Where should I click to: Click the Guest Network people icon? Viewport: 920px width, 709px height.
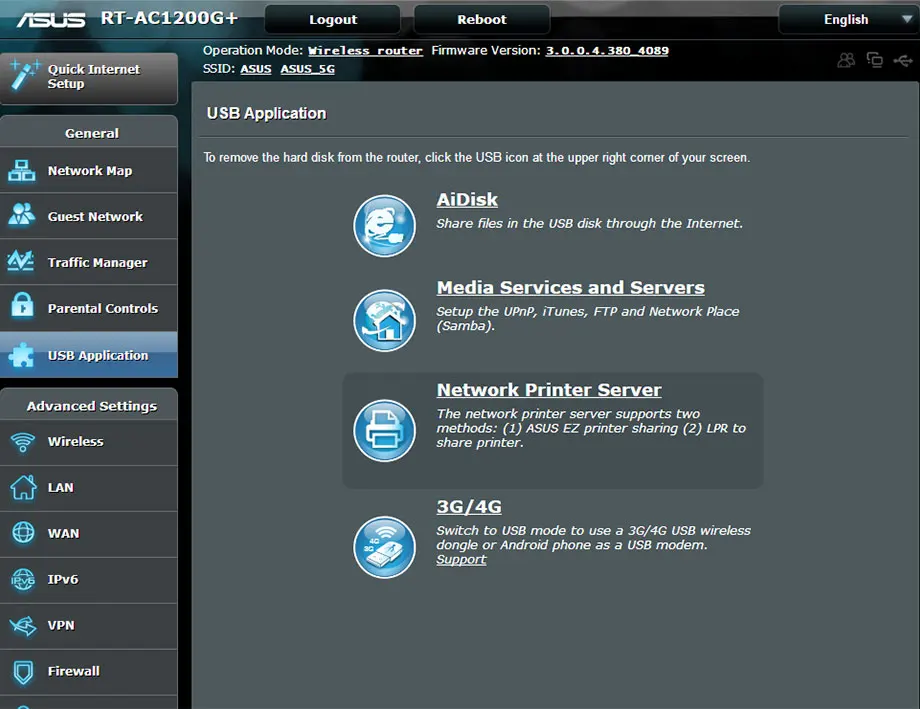coord(22,215)
